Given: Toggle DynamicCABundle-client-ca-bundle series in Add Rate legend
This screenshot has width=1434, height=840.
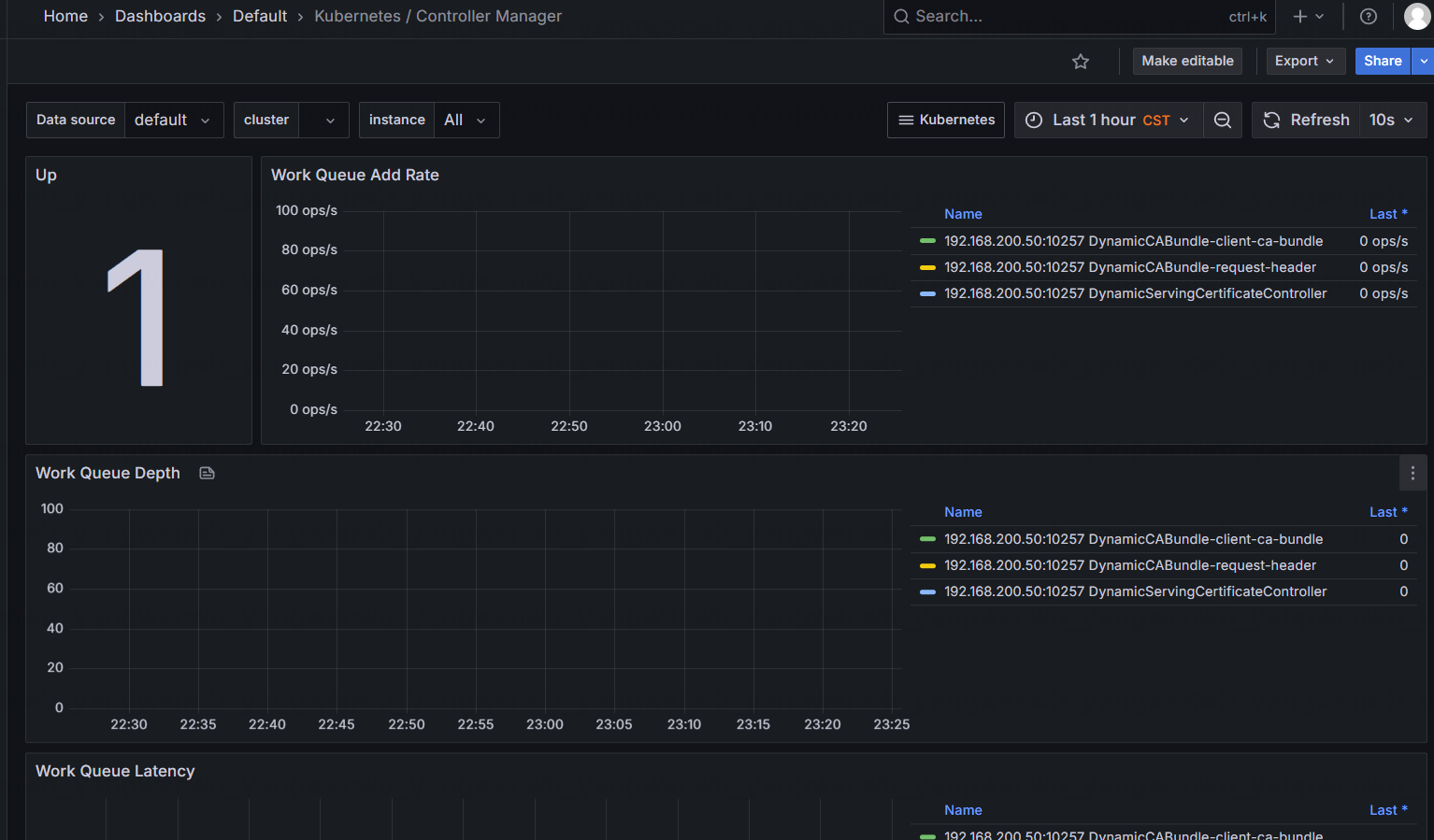Looking at the screenshot, I should [x=1133, y=241].
